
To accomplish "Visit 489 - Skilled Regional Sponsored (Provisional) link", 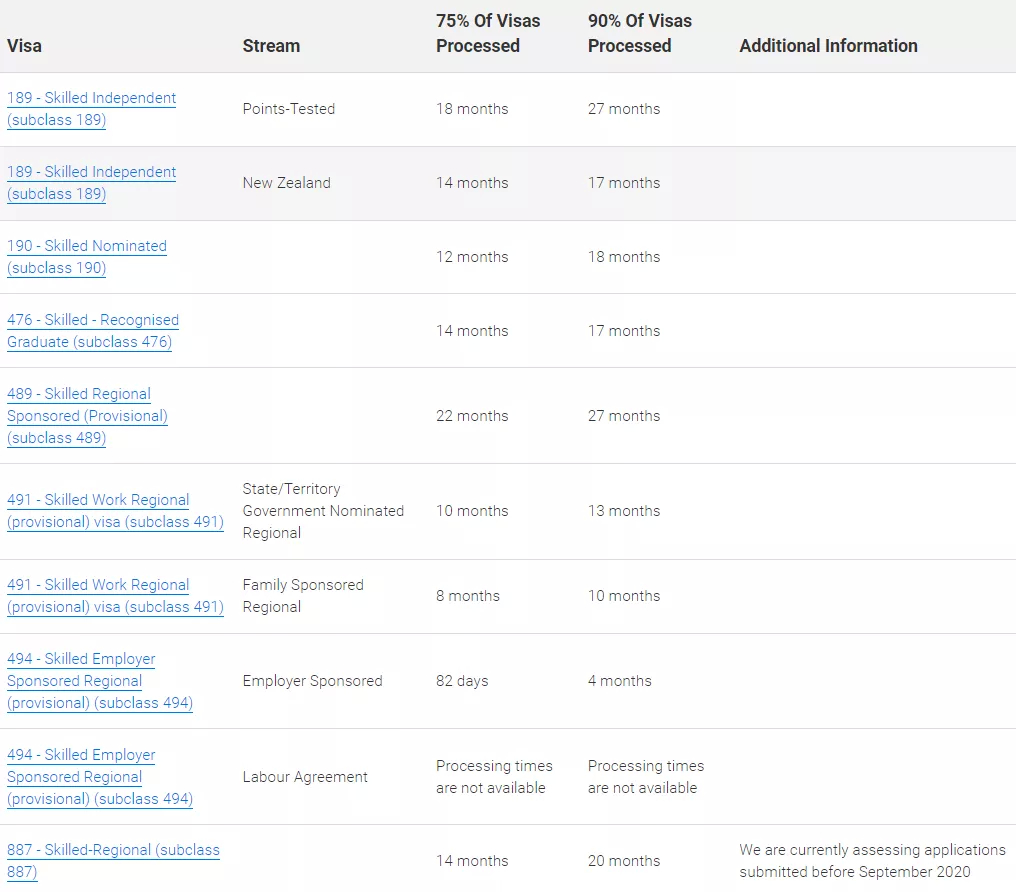I will [87, 416].
